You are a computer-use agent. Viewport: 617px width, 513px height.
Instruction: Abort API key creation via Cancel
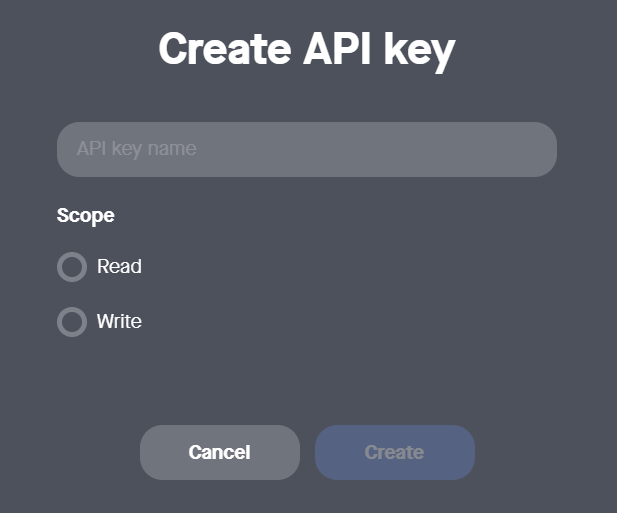pyautogui.click(x=219, y=452)
